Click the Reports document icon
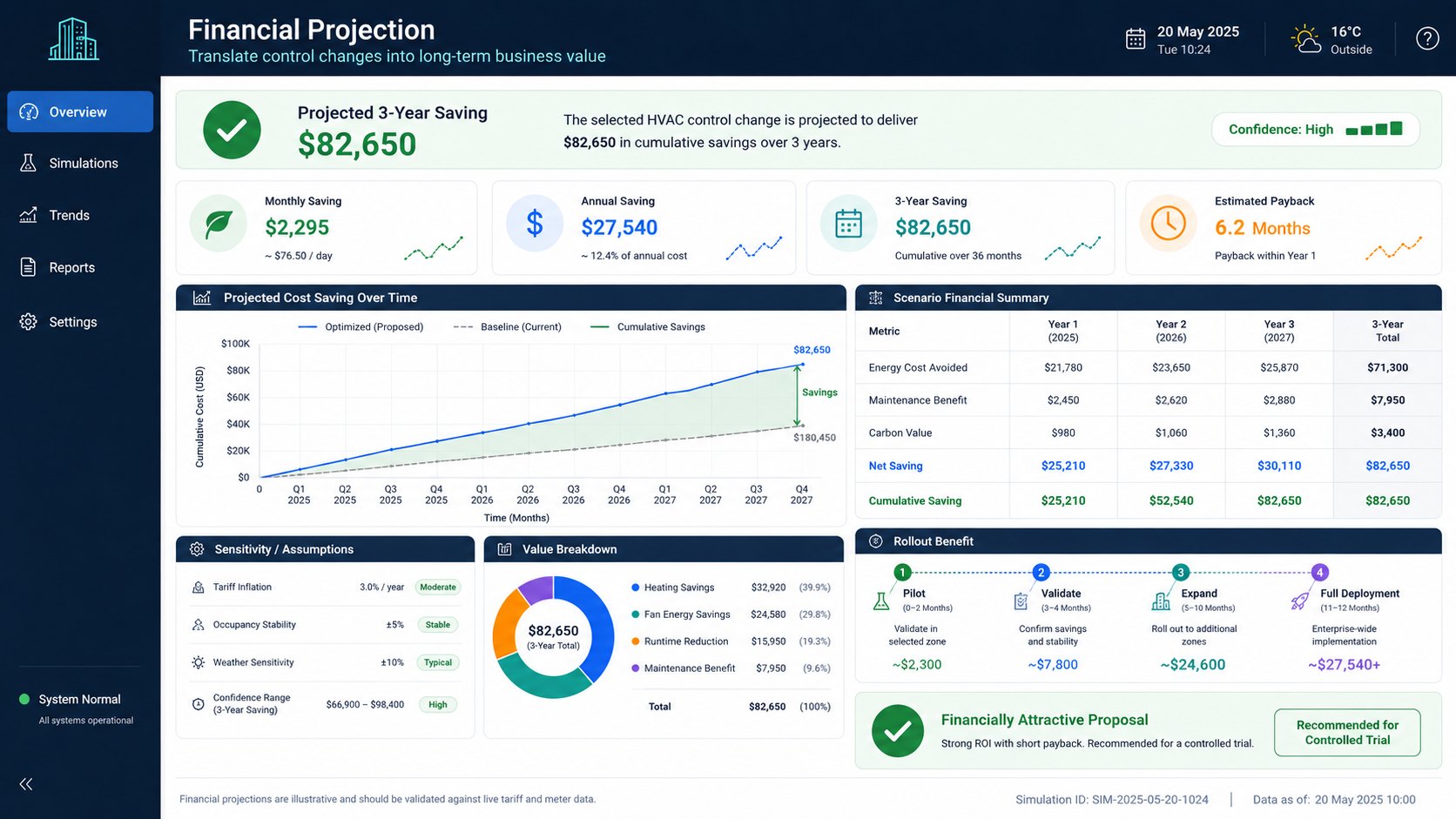Image resolution: width=1456 pixels, height=819 pixels. tap(29, 267)
